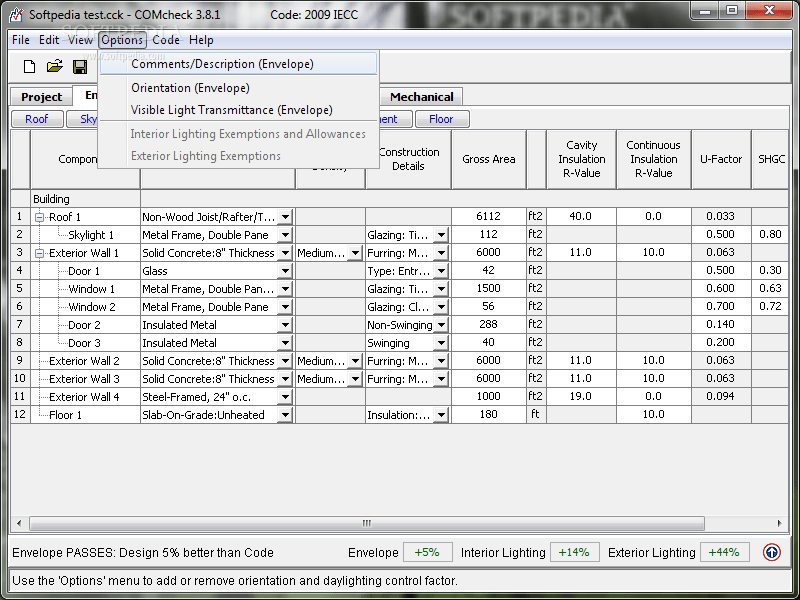
Task: Click Skylight 1 SHGC 0.80 cell
Action: (x=770, y=234)
